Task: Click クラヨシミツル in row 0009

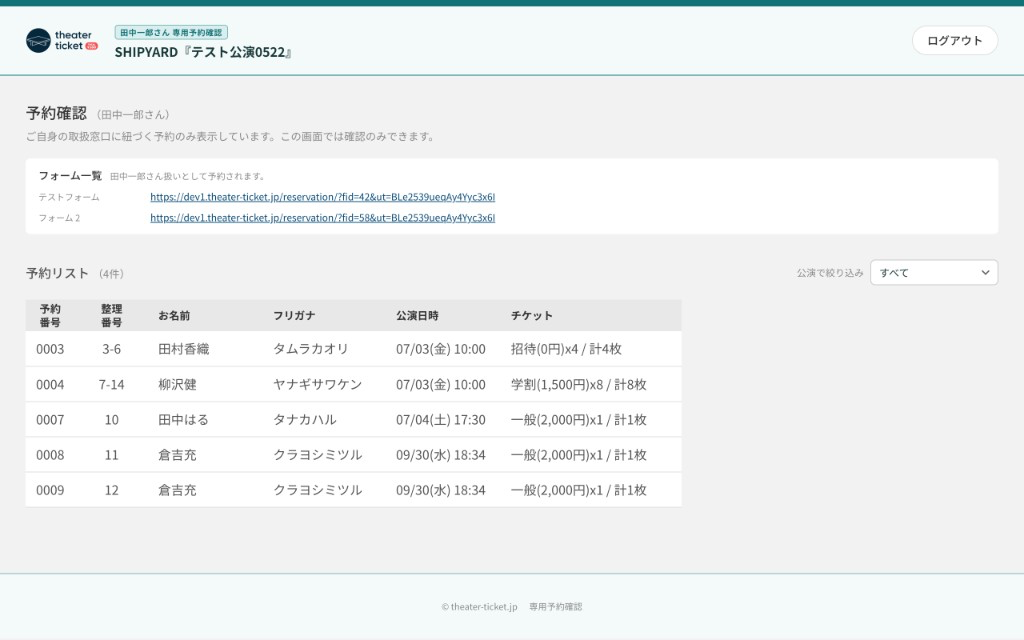Action: (317, 490)
